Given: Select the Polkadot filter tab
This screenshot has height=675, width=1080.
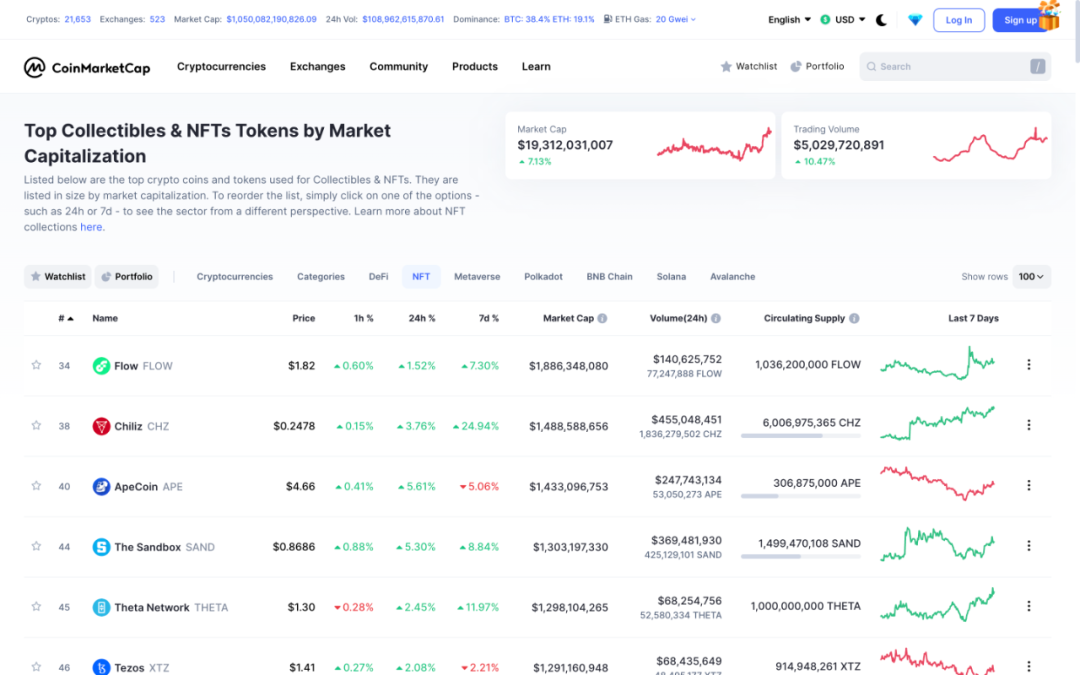Looking at the screenshot, I should [x=543, y=277].
